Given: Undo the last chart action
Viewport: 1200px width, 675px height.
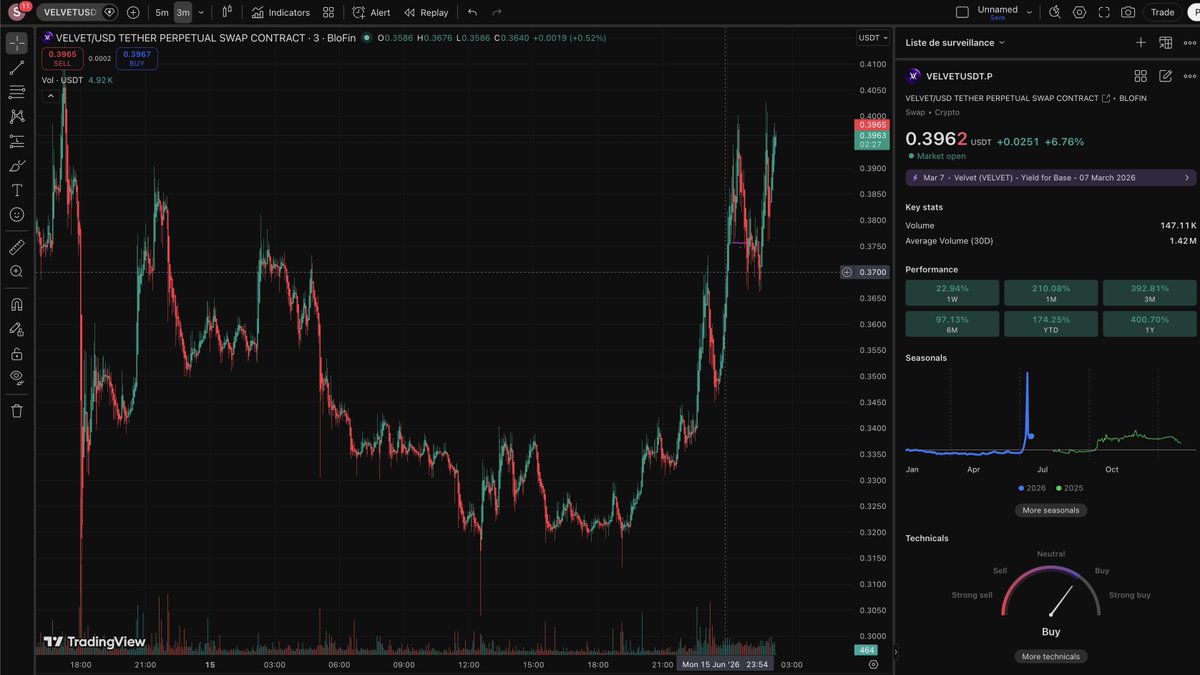Looking at the screenshot, I should tap(472, 12).
